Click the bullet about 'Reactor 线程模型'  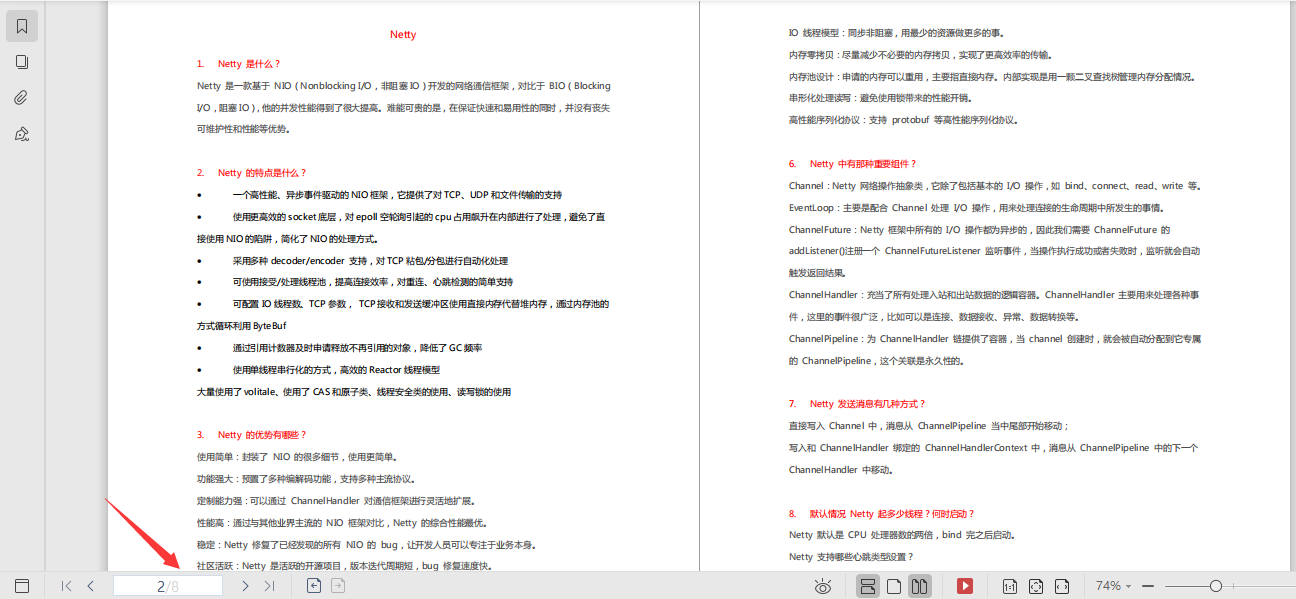336,370
